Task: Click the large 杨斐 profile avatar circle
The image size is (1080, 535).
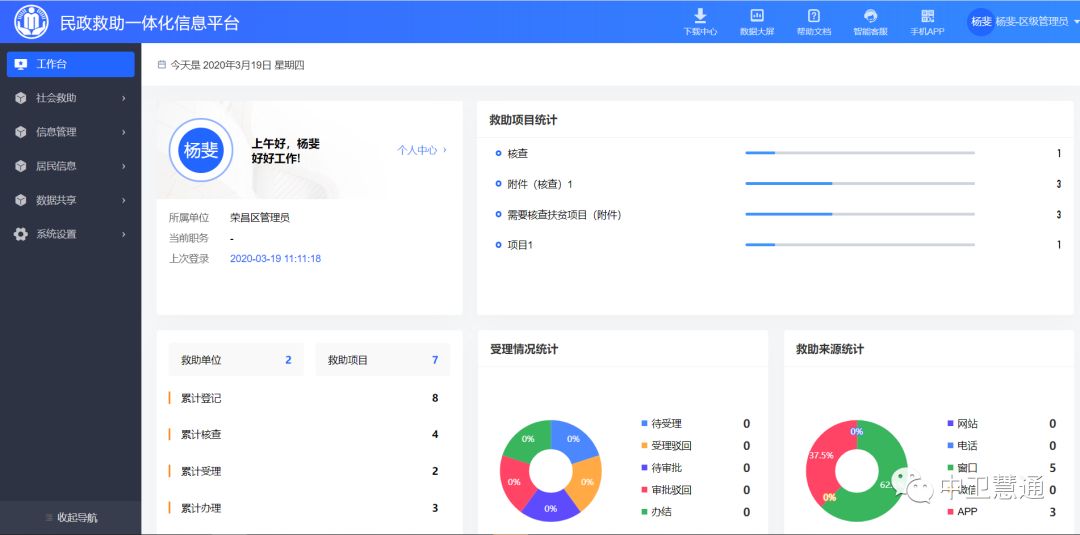Action: click(x=200, y=150)
